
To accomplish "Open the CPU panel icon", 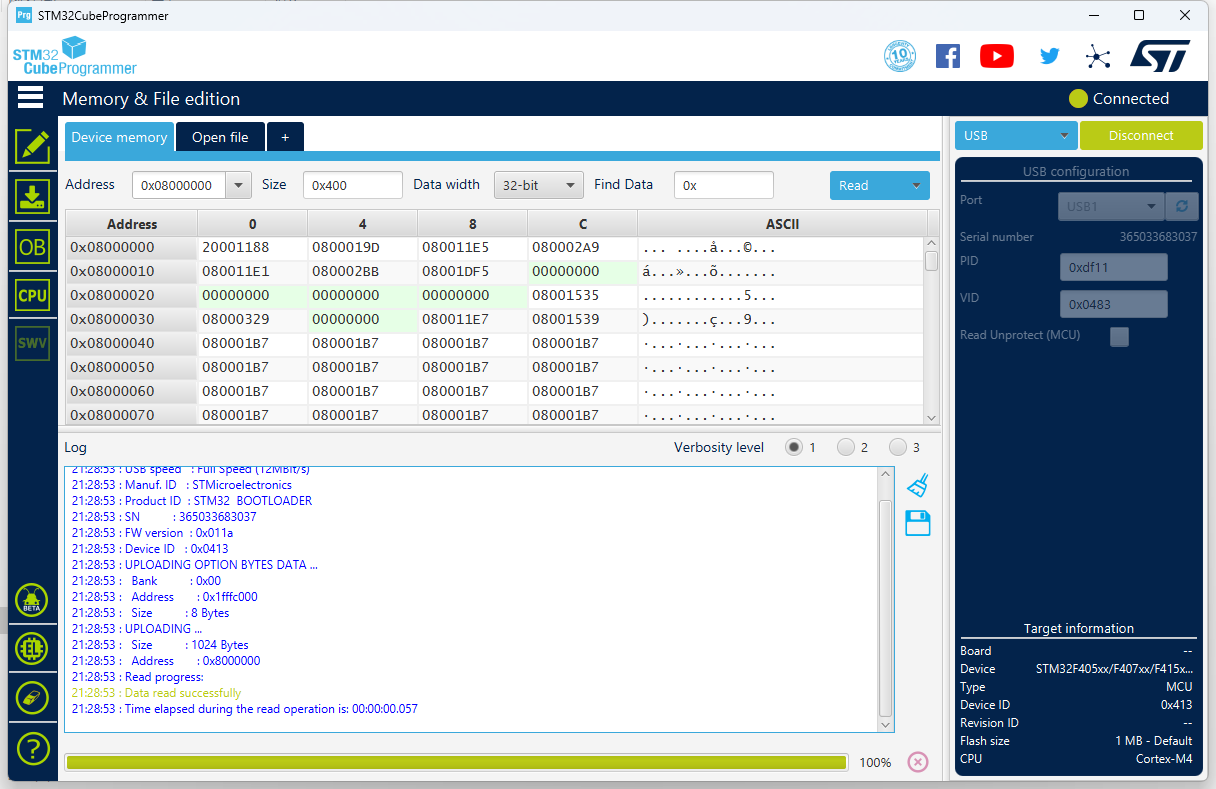I will pos(32,295).
